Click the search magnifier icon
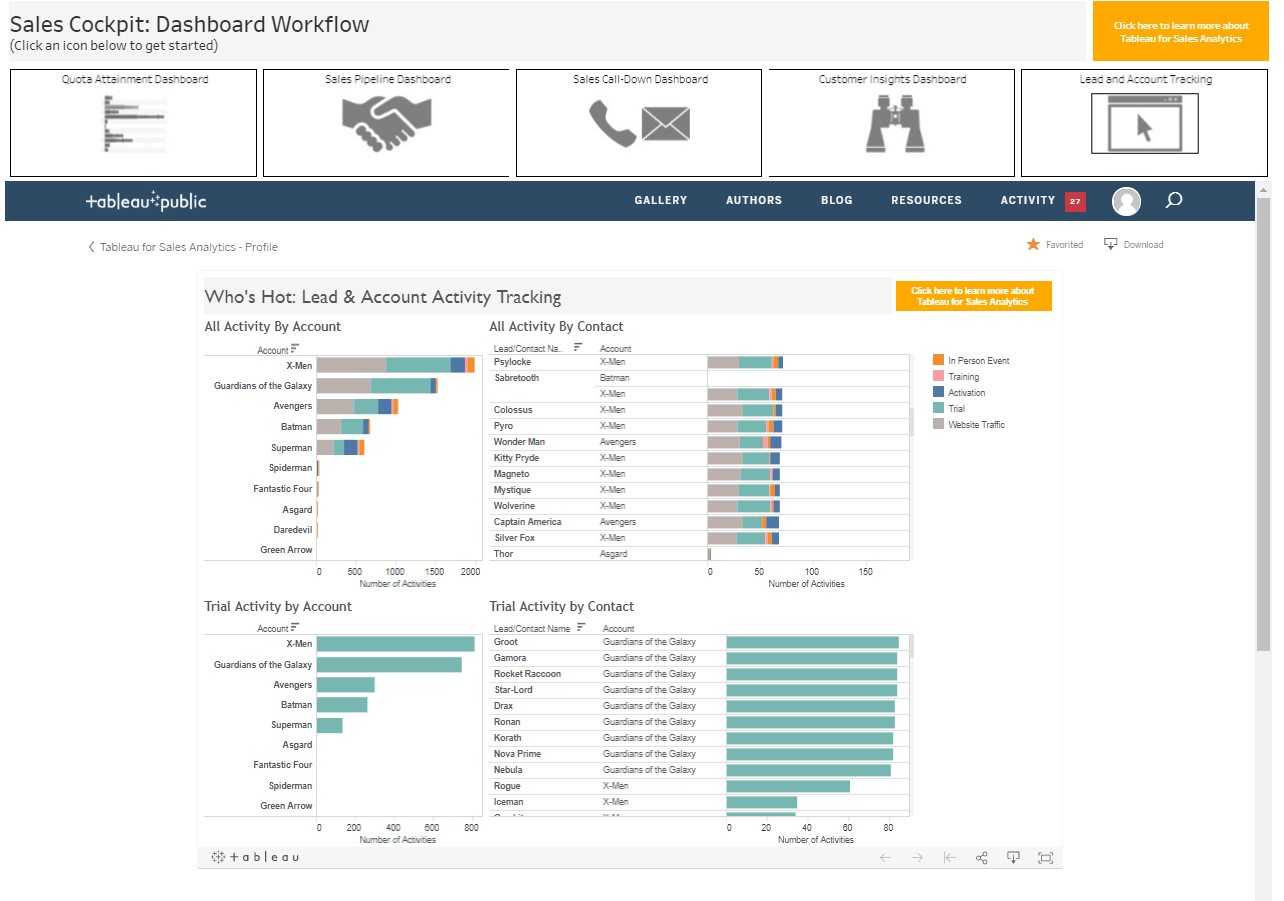The width and height of the screenshot is (1284, 901). [1174, 201]
